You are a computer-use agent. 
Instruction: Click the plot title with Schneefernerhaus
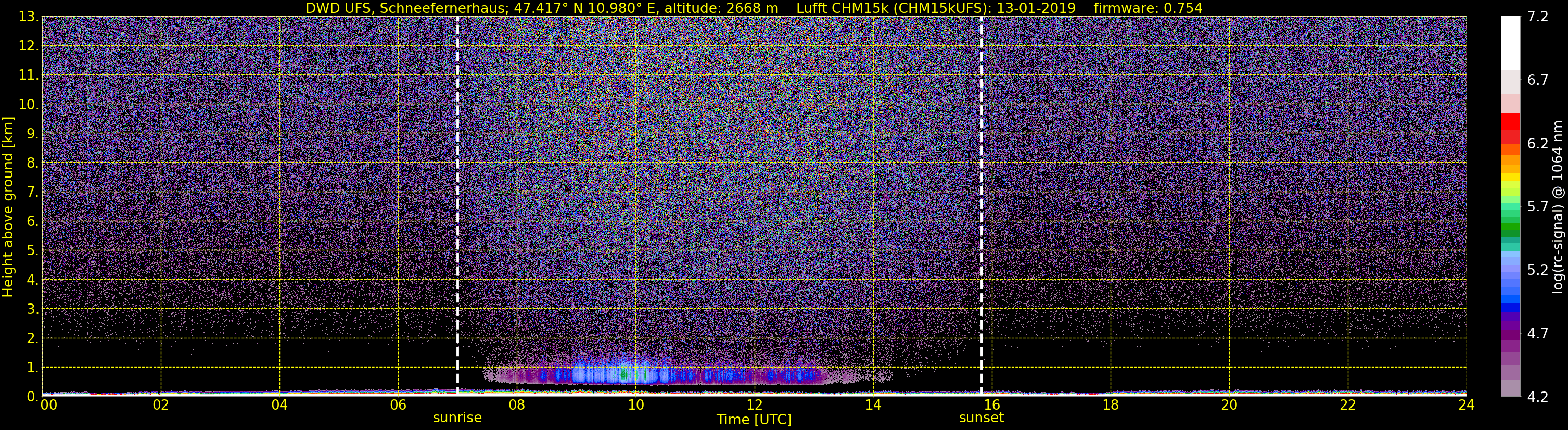tap(541, 8)
